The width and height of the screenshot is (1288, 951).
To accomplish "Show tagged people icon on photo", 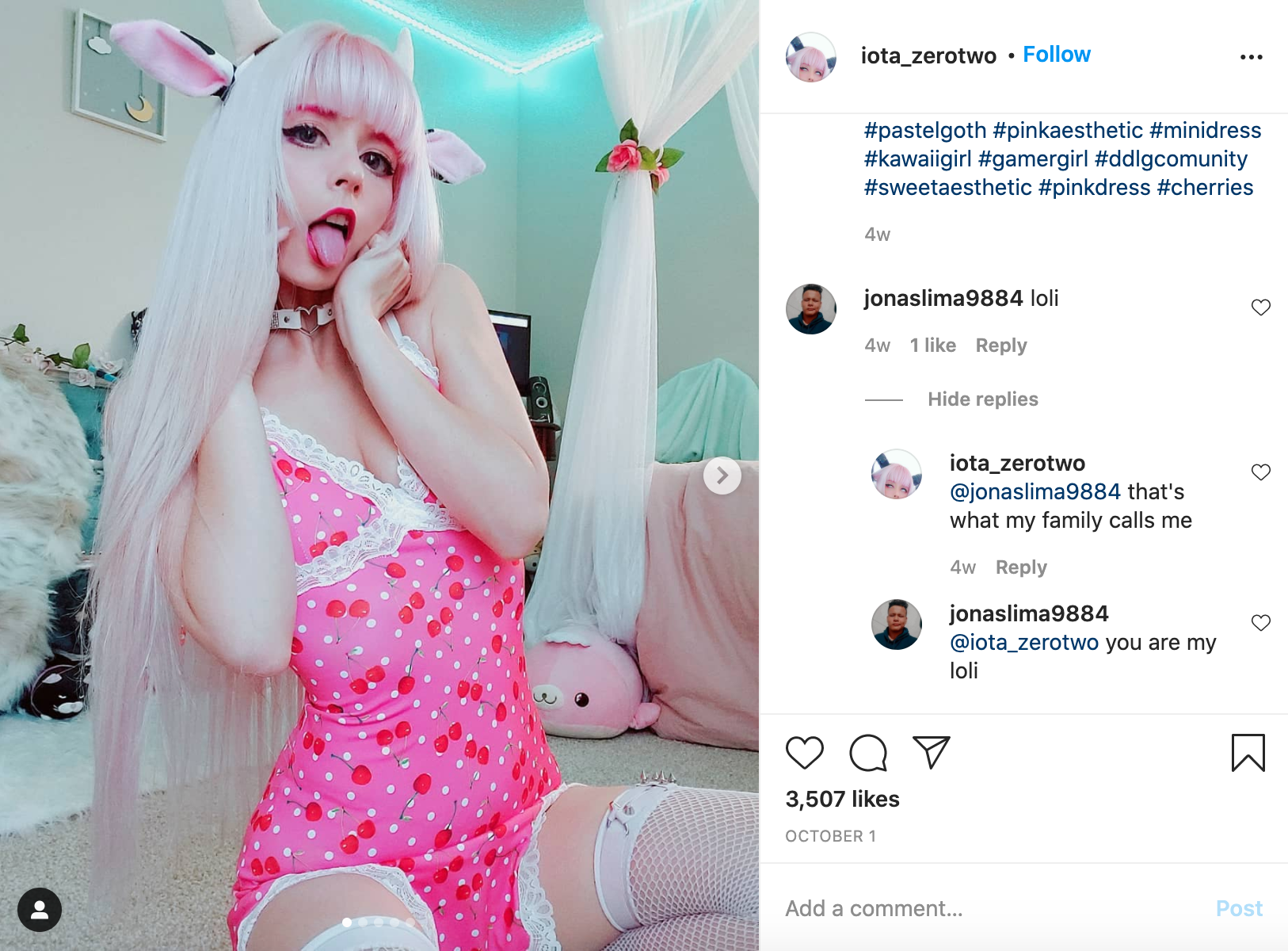I will pos(40,910).
